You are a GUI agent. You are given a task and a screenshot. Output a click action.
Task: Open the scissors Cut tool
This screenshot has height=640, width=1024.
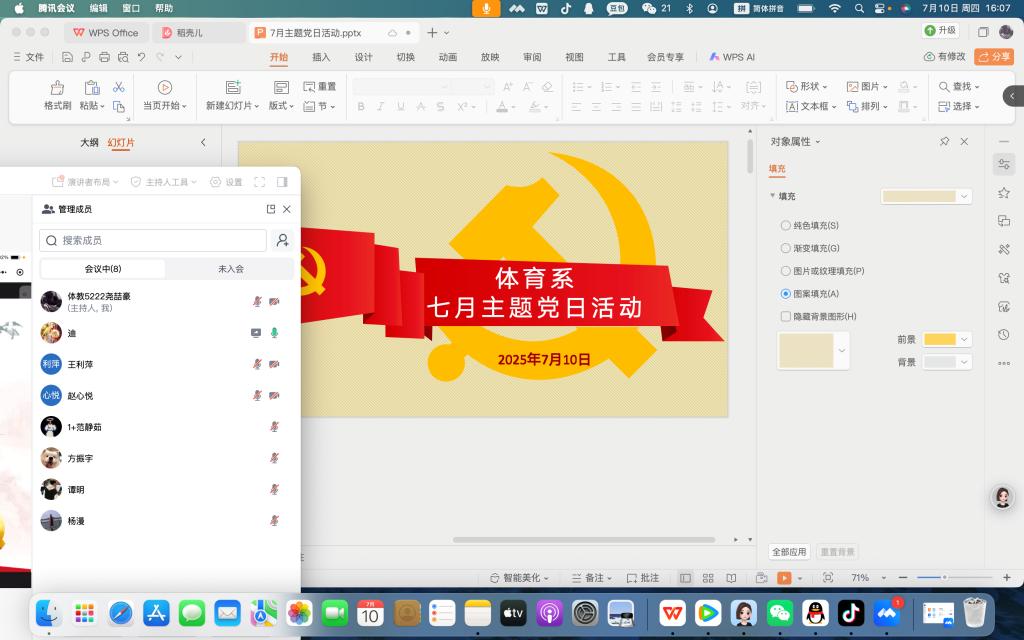point(119,87)
